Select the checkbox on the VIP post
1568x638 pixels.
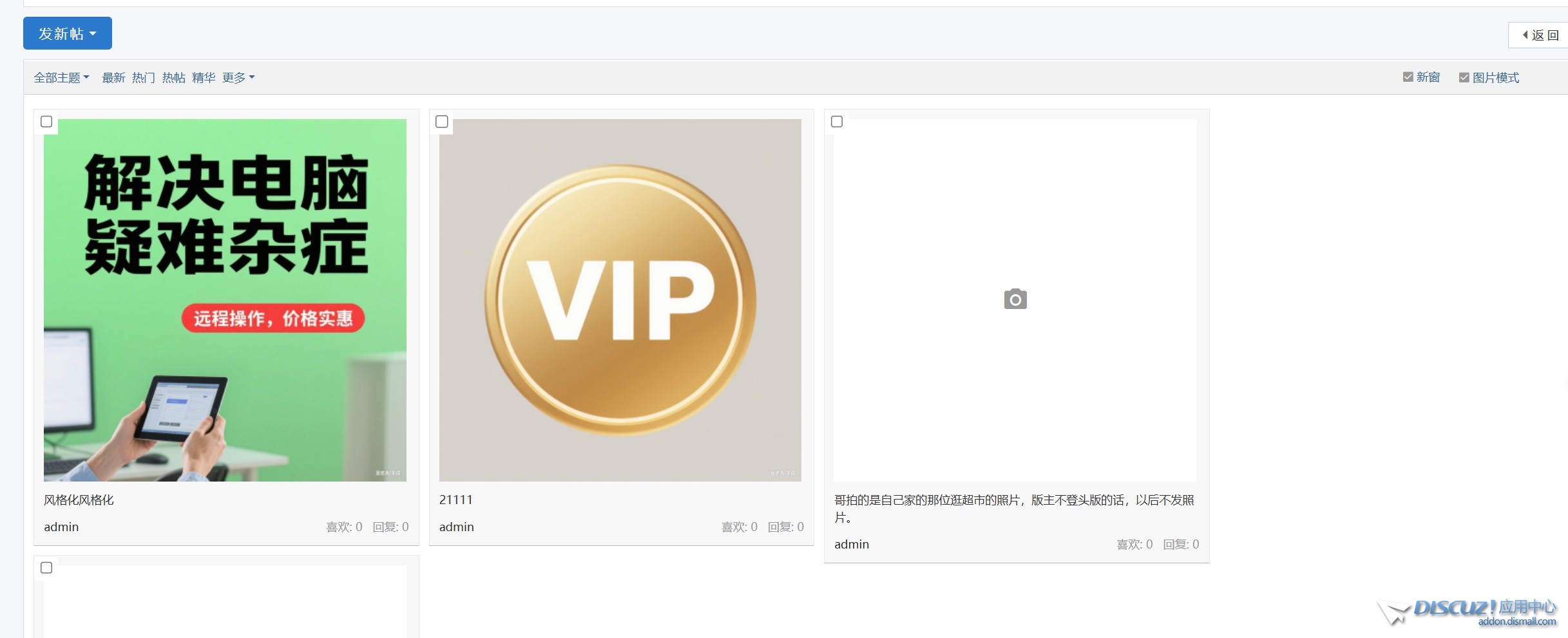pyautogui.click(x=442, y=122)
